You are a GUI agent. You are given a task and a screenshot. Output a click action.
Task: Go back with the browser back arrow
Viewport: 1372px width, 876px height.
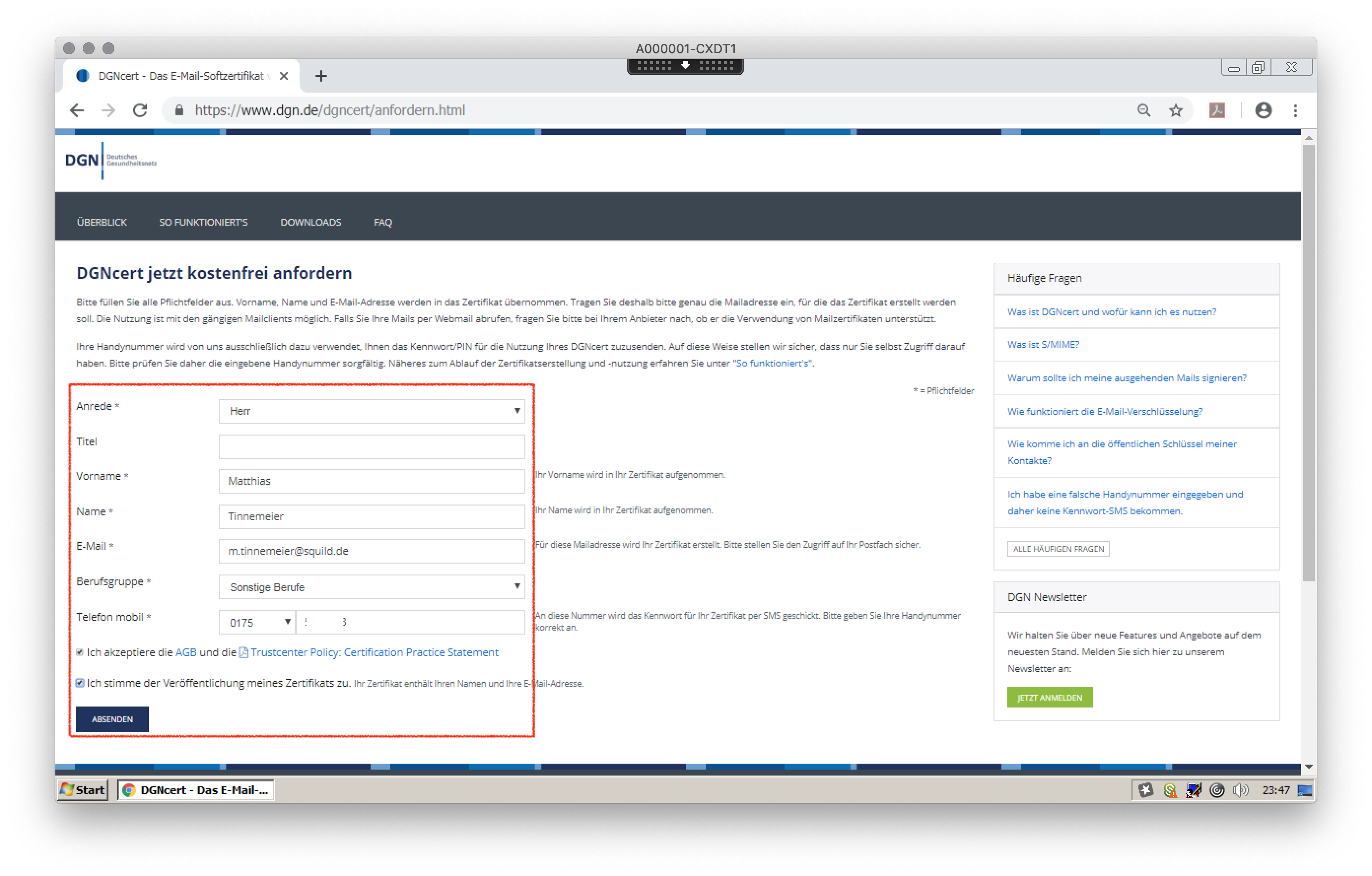pos(77,110)
